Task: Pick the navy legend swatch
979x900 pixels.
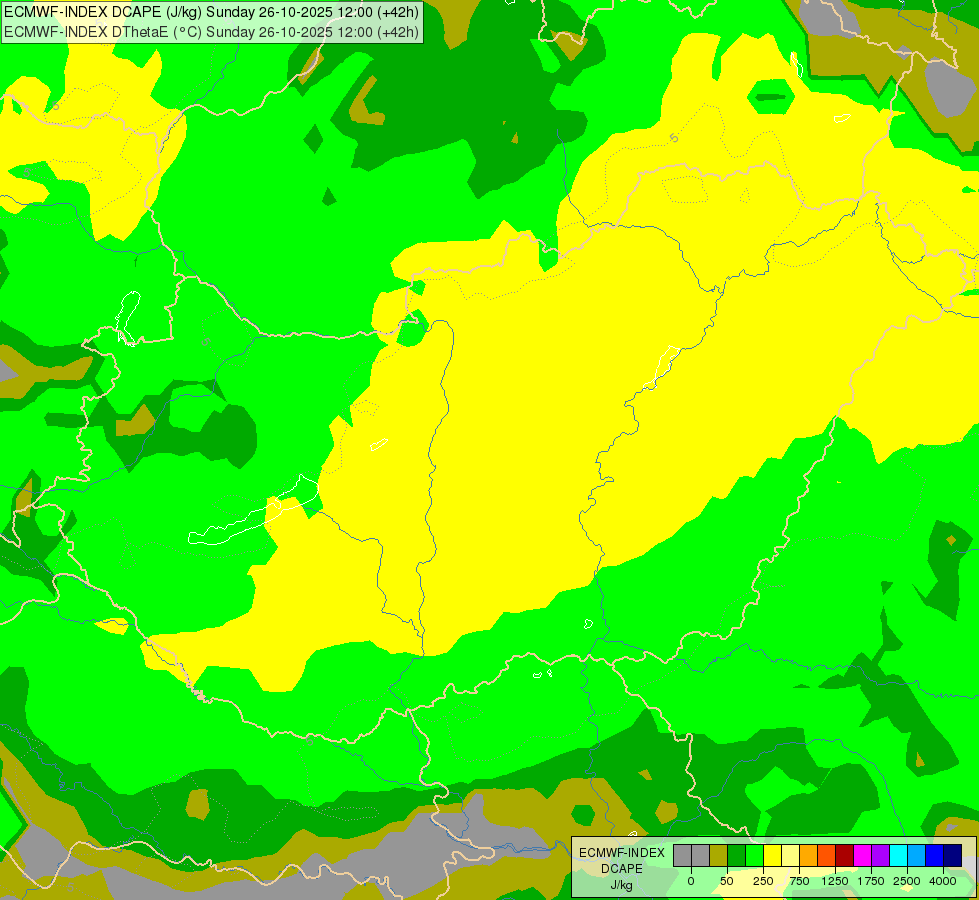Action: coord(953,855)
